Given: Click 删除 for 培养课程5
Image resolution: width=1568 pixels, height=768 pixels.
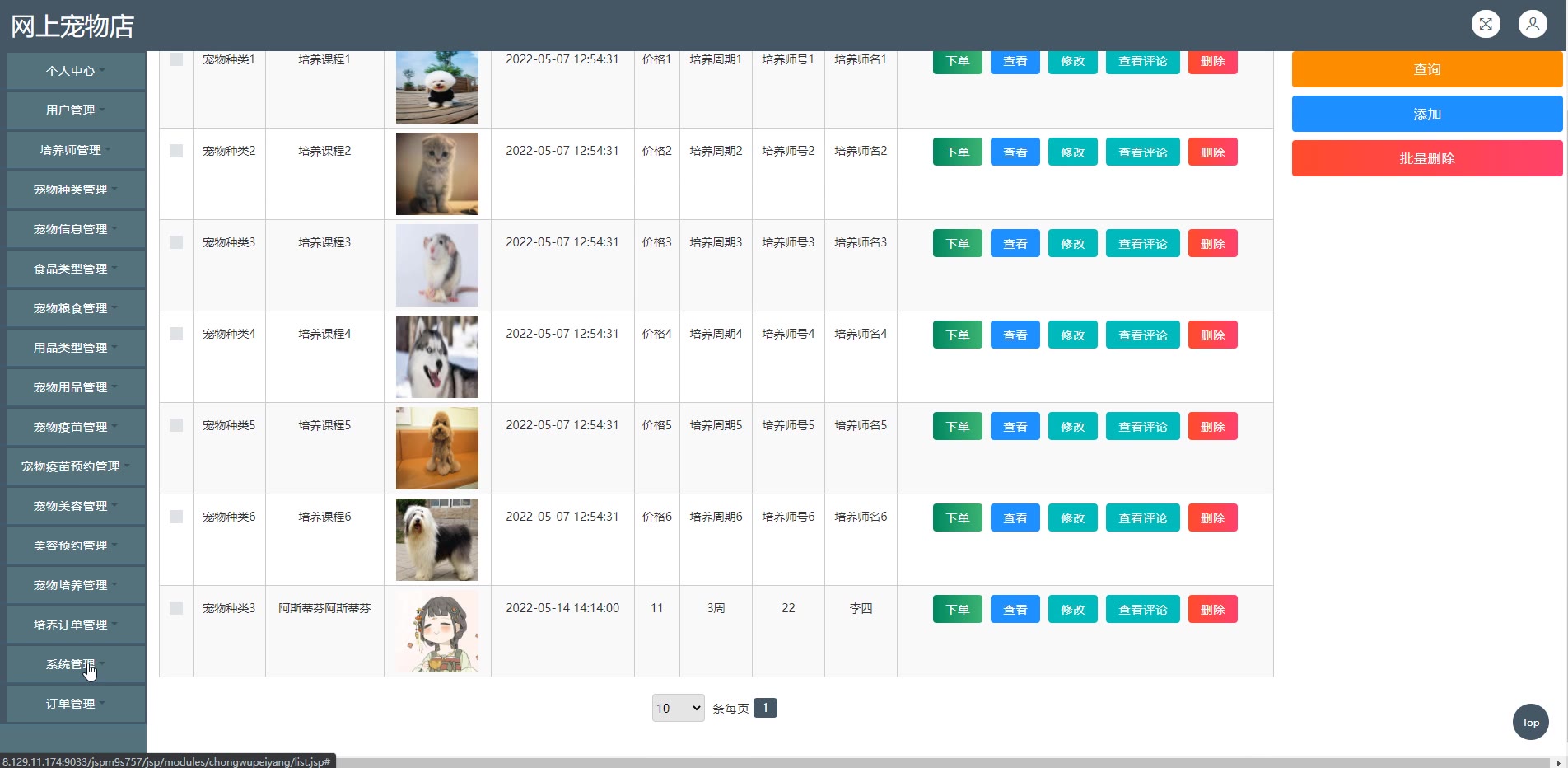Looking at the screenshot, I should pyautogui.click(x=1213, y=427).
